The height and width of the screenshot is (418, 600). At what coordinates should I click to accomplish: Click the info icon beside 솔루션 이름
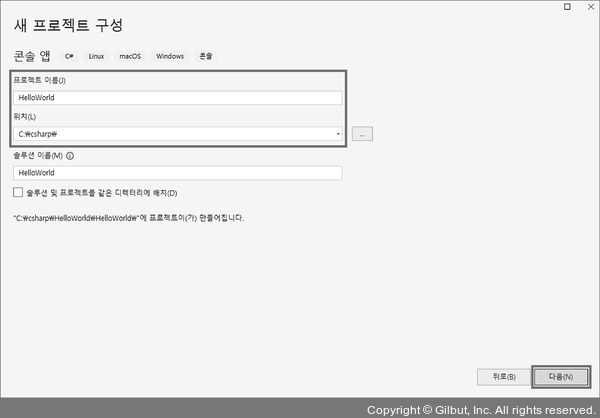[70, 156]
